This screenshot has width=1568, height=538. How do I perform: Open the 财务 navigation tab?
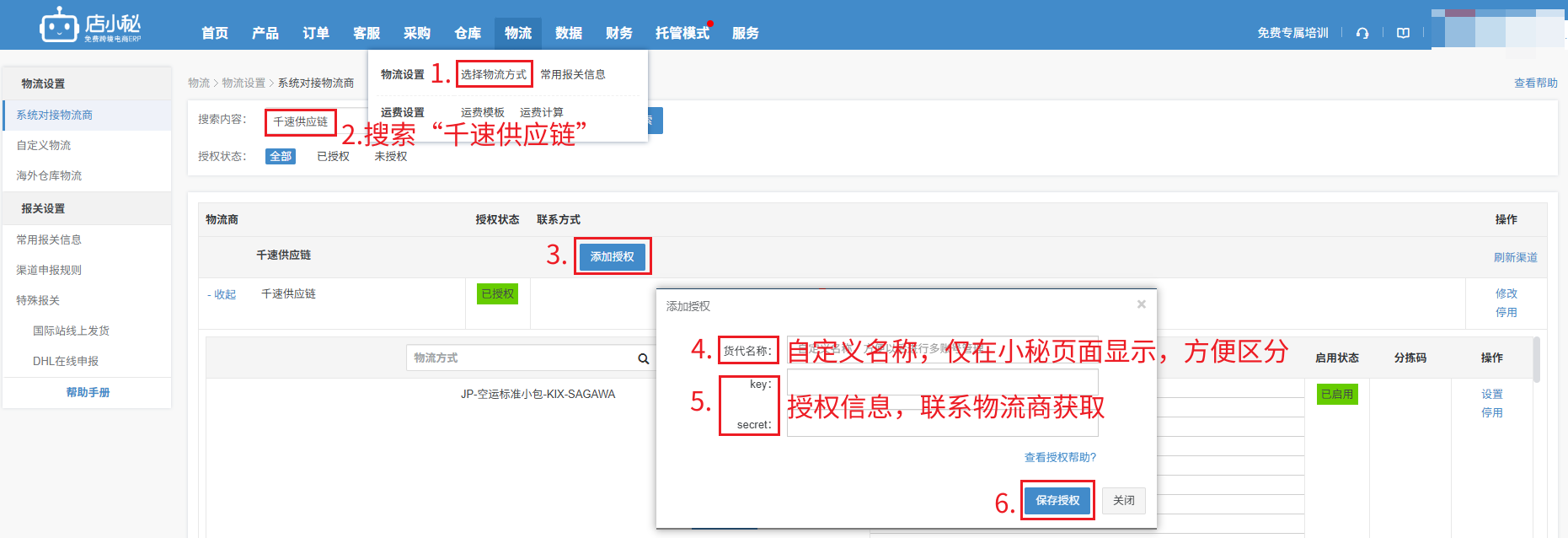[619, 33]
